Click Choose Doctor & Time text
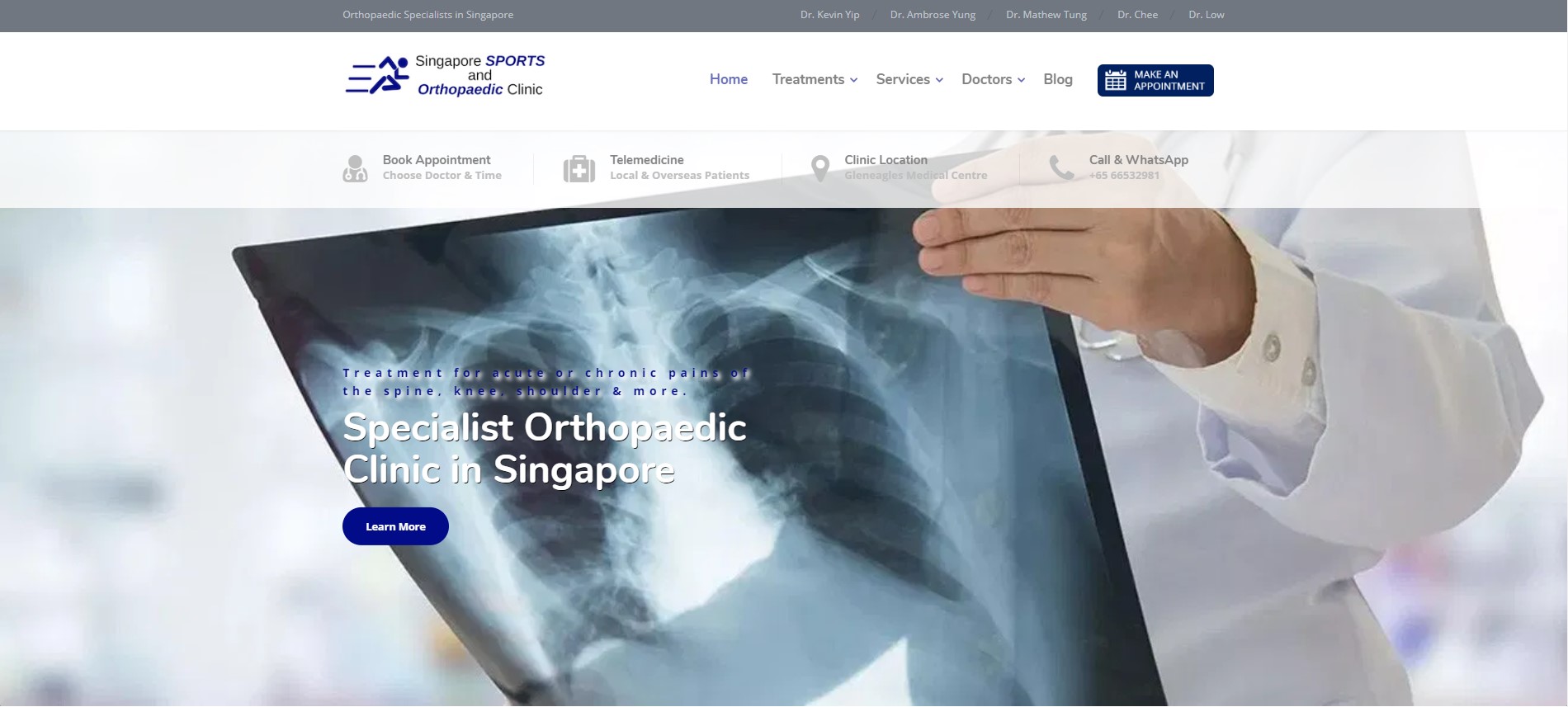Screen dimensions: 1568x707 [442, 176]
